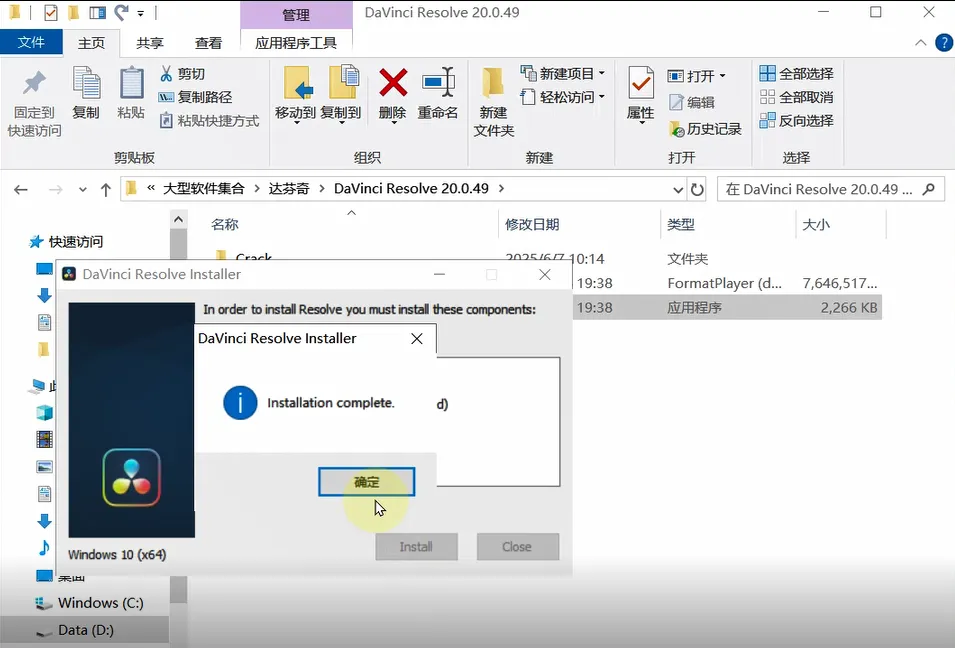The height and width of the screenshot is (648, 955).
Task: Sort by 修改日期 column header
Action: tap(532, 224)
